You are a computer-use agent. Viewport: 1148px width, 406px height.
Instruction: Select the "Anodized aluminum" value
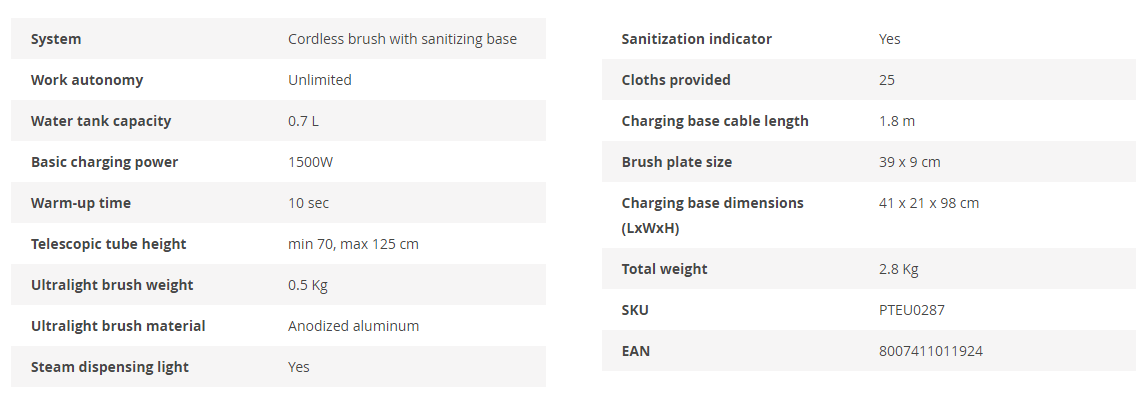pyautogui.click(x=353, y=326)
